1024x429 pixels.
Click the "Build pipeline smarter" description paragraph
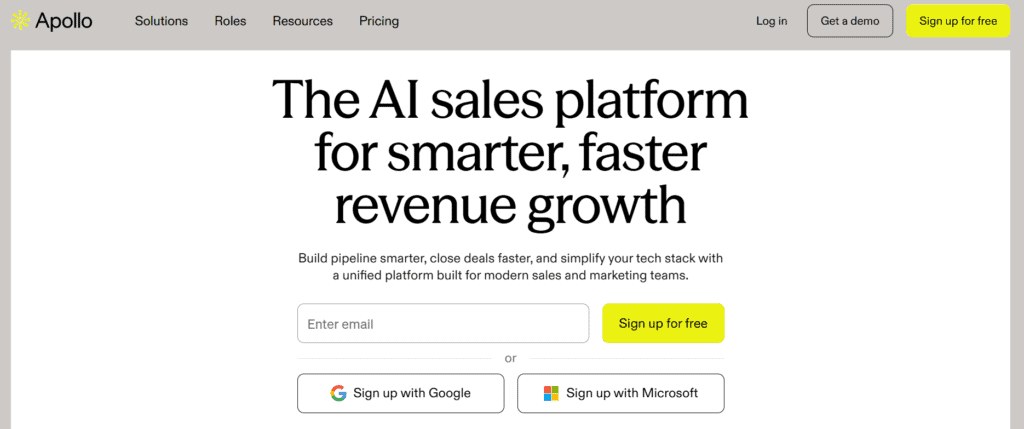coord(510,266)
